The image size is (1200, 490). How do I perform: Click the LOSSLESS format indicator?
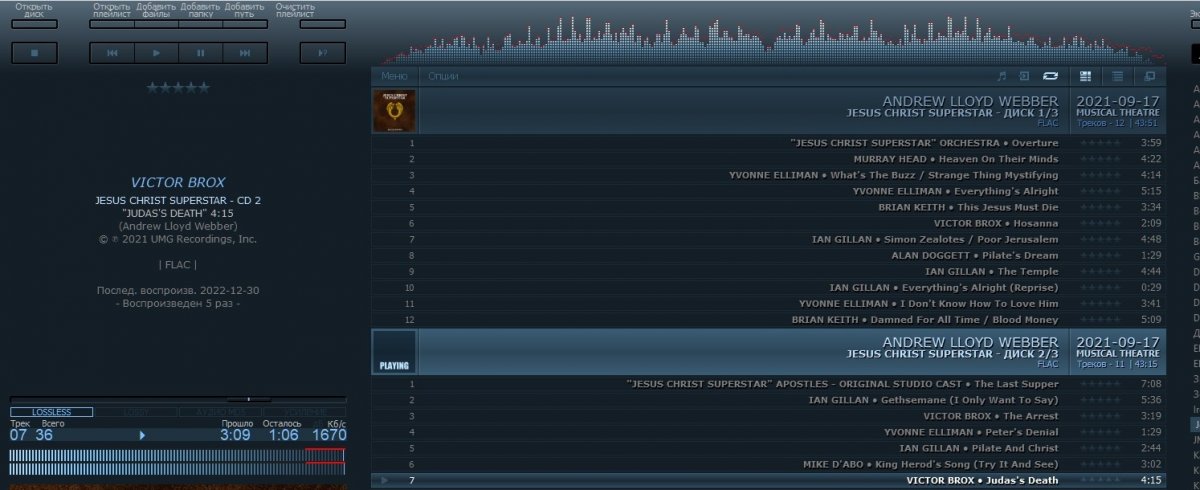(52, 412)
